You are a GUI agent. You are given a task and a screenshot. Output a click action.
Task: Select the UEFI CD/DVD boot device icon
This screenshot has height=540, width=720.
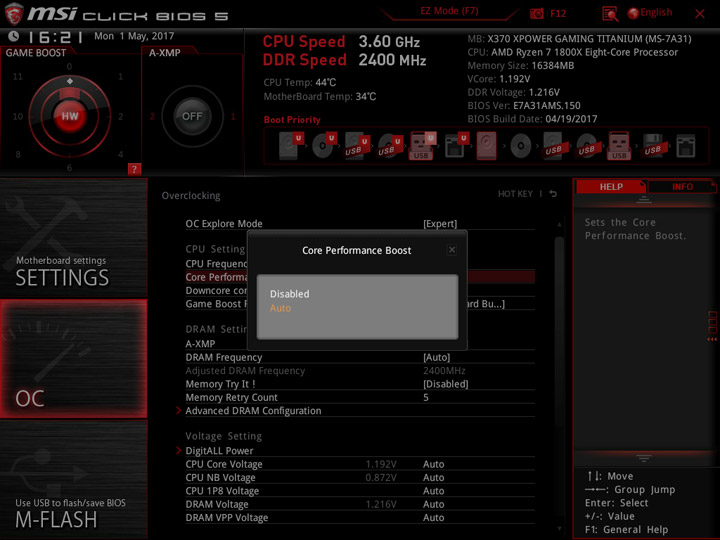(x=324, y=146)
